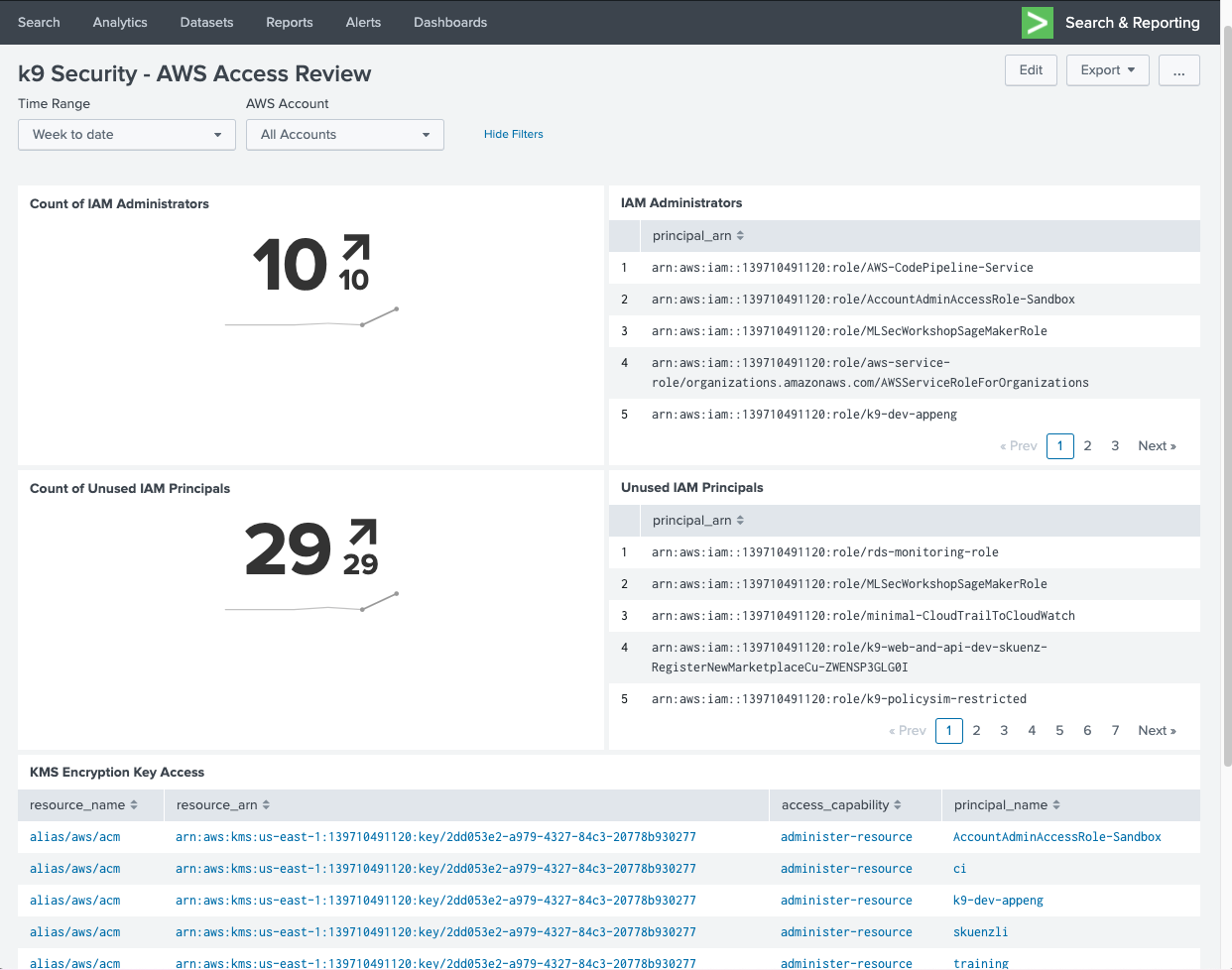Click AccountAdminAccessRole-Sandbox in KMS table

[x=1056, y=837]
